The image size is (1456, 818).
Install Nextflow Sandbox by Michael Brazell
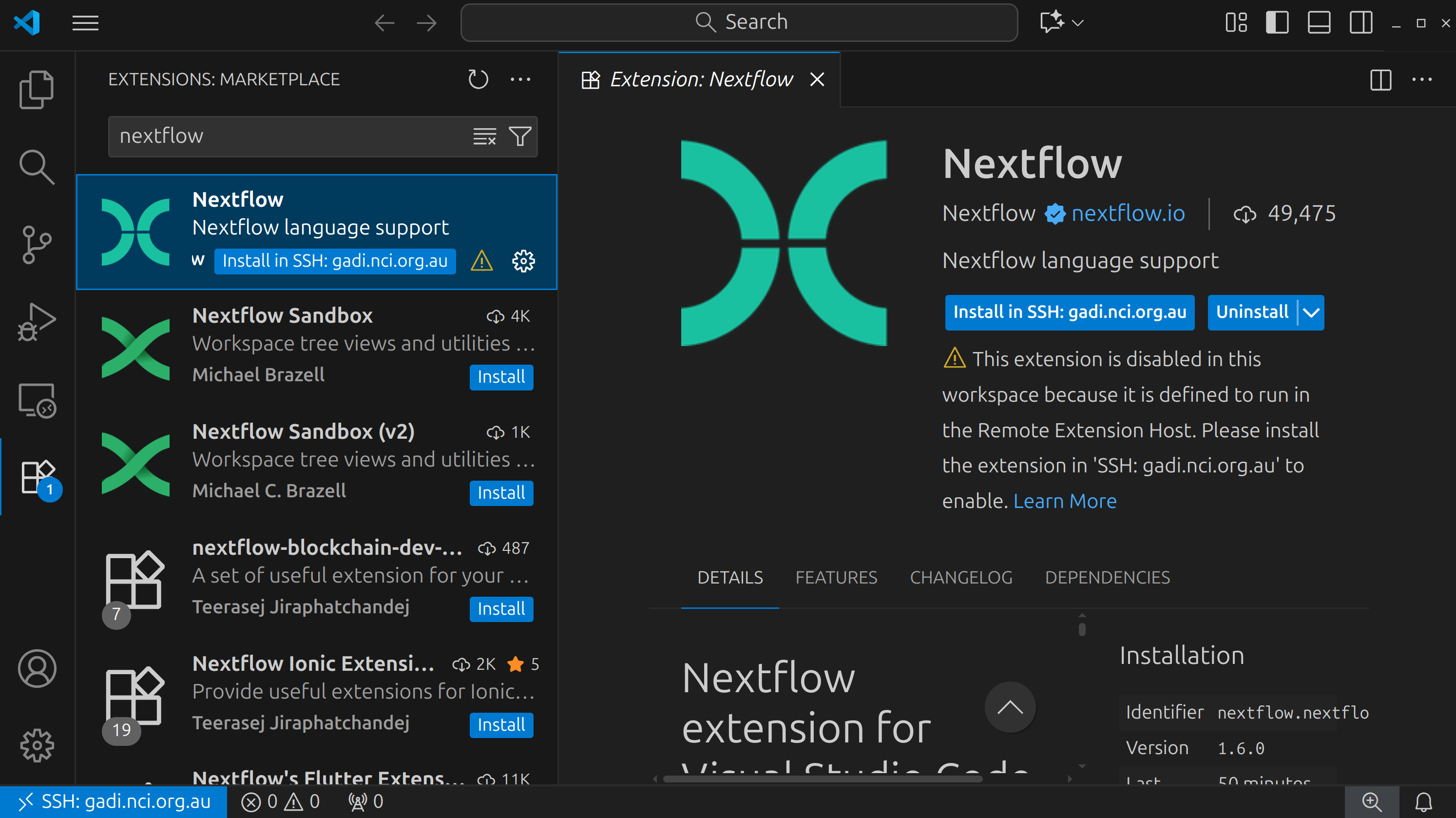(501, 376)
